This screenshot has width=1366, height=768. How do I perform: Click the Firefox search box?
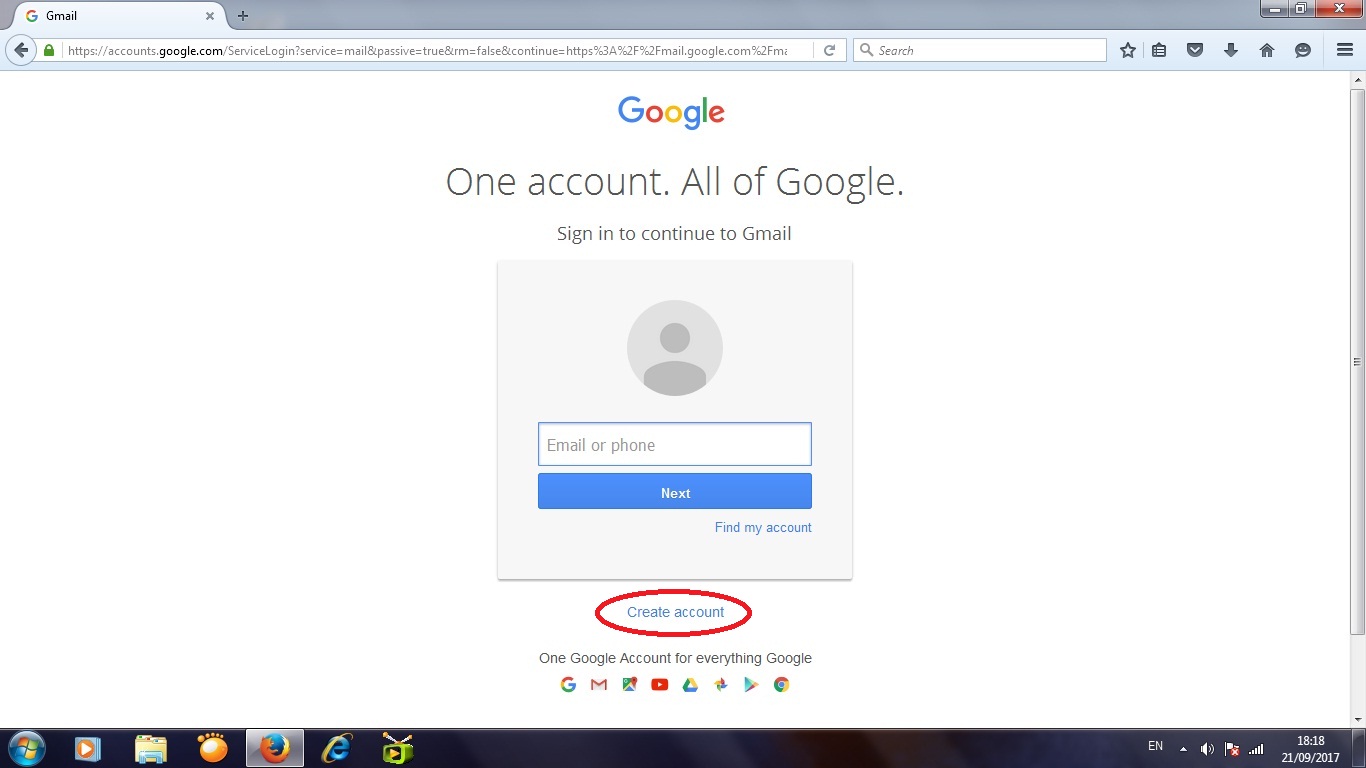pyautogui.click(x=980, y=50)
